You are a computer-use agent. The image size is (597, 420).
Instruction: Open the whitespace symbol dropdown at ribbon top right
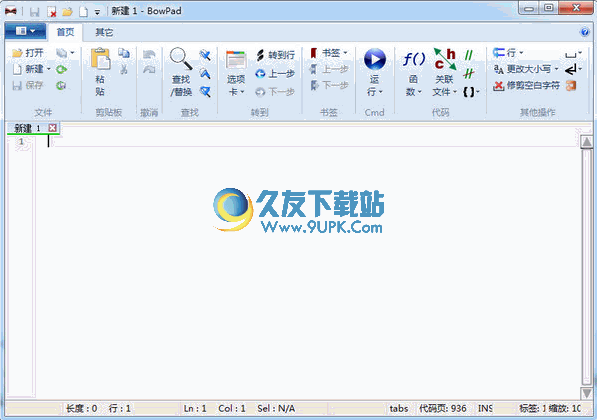pos(573,53)
